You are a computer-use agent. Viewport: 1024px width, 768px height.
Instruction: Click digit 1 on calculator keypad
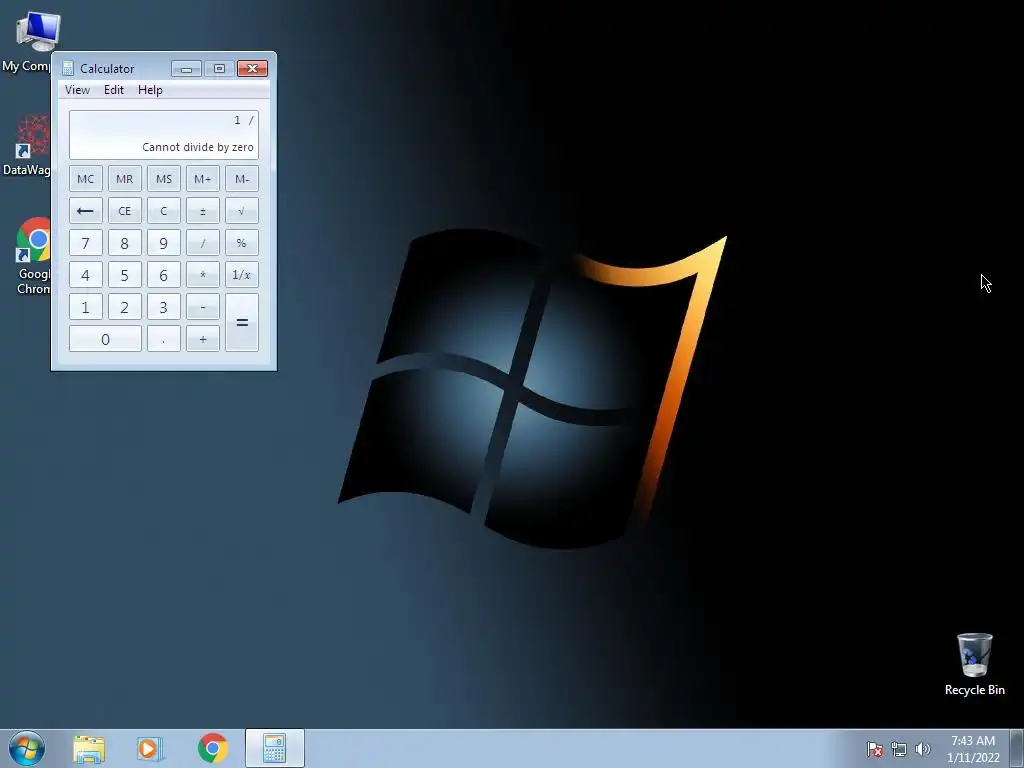point(86,307)
